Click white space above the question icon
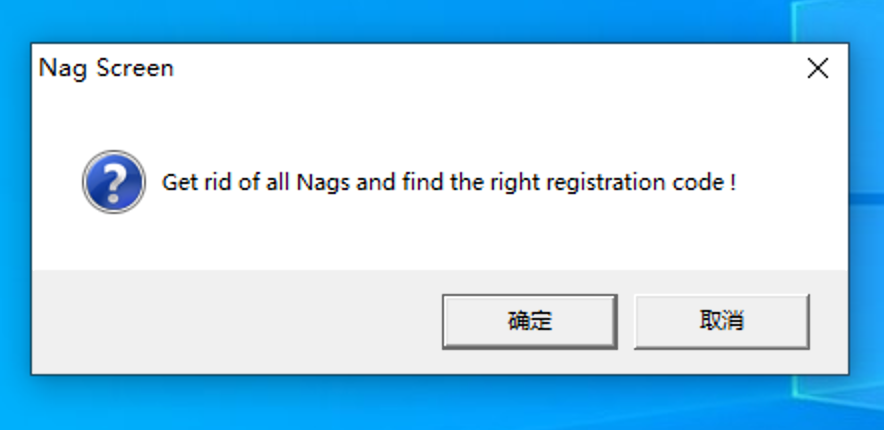This screenshot has width=884, height=430. click(114, 121)
